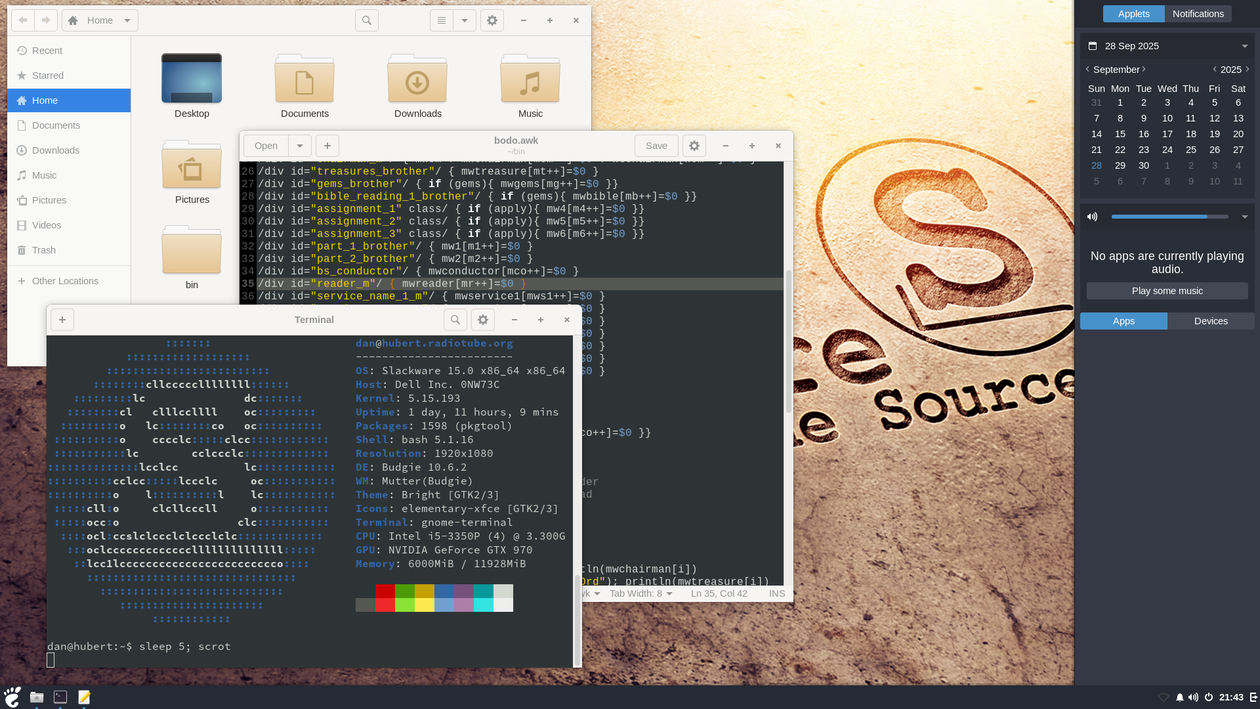Switch audio panel to Devices
1260x709 pixels.
click(1210, 321)
